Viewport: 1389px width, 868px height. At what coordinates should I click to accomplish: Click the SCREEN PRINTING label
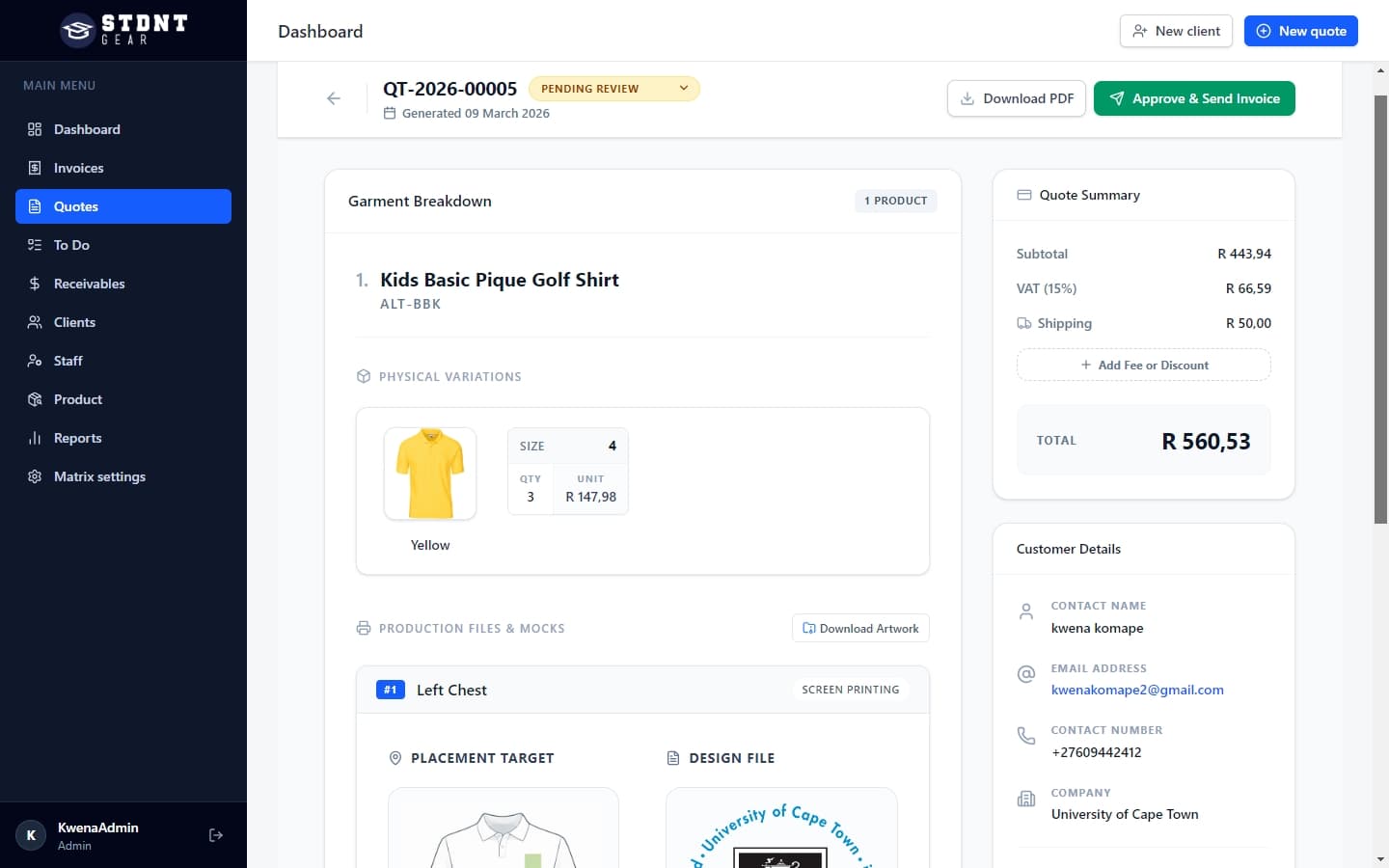tap(851, 690)
